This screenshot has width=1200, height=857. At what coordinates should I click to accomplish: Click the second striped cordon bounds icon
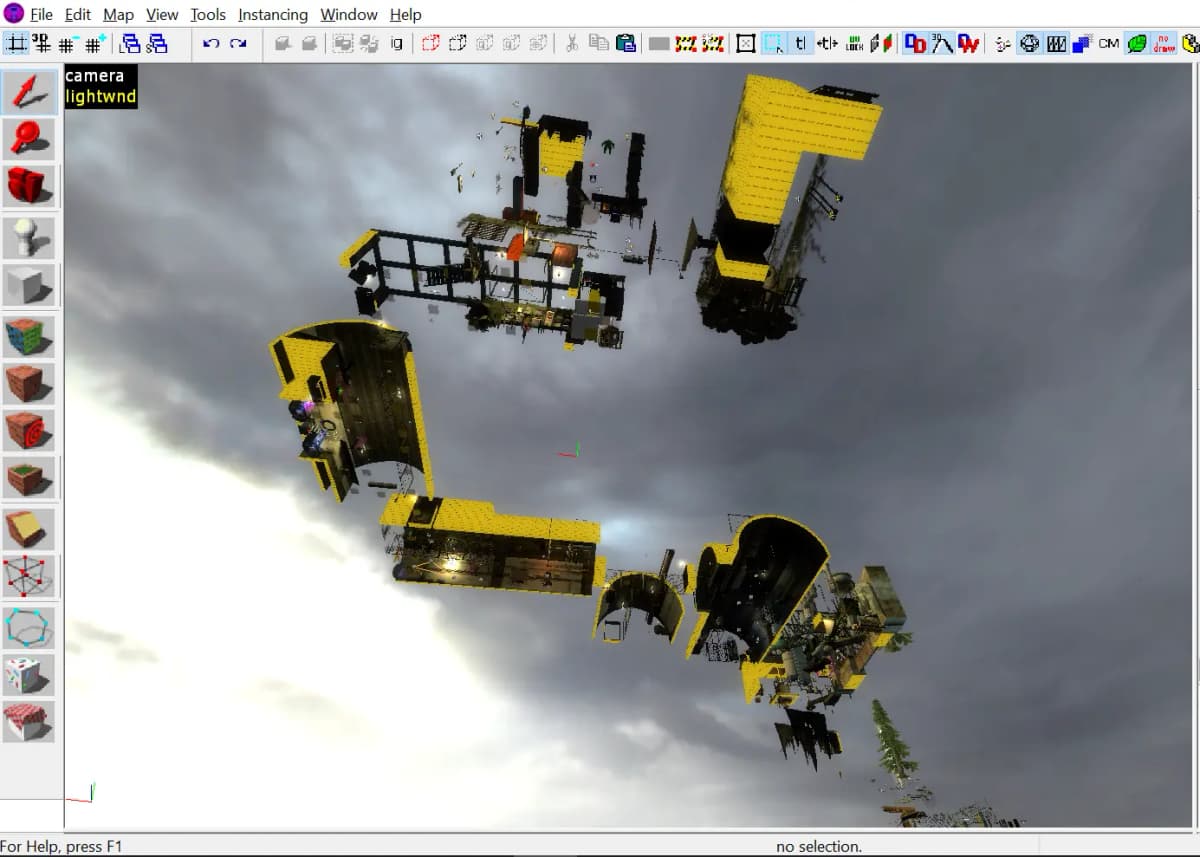[713, 43]
